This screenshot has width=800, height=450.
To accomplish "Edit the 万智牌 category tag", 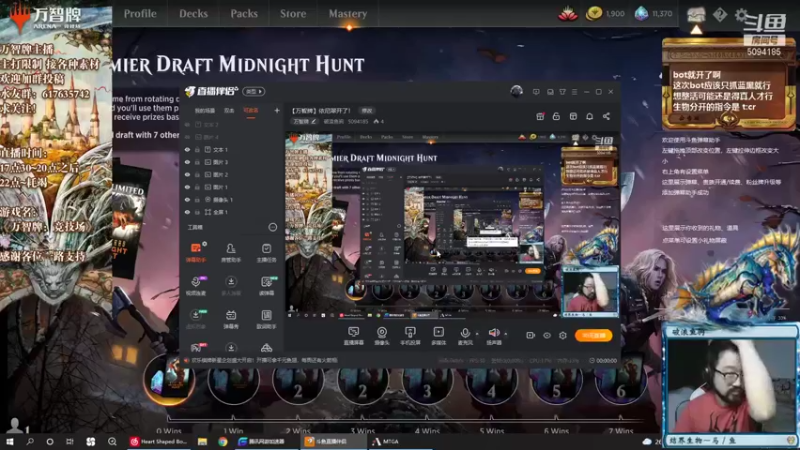I will click(304, 121).
